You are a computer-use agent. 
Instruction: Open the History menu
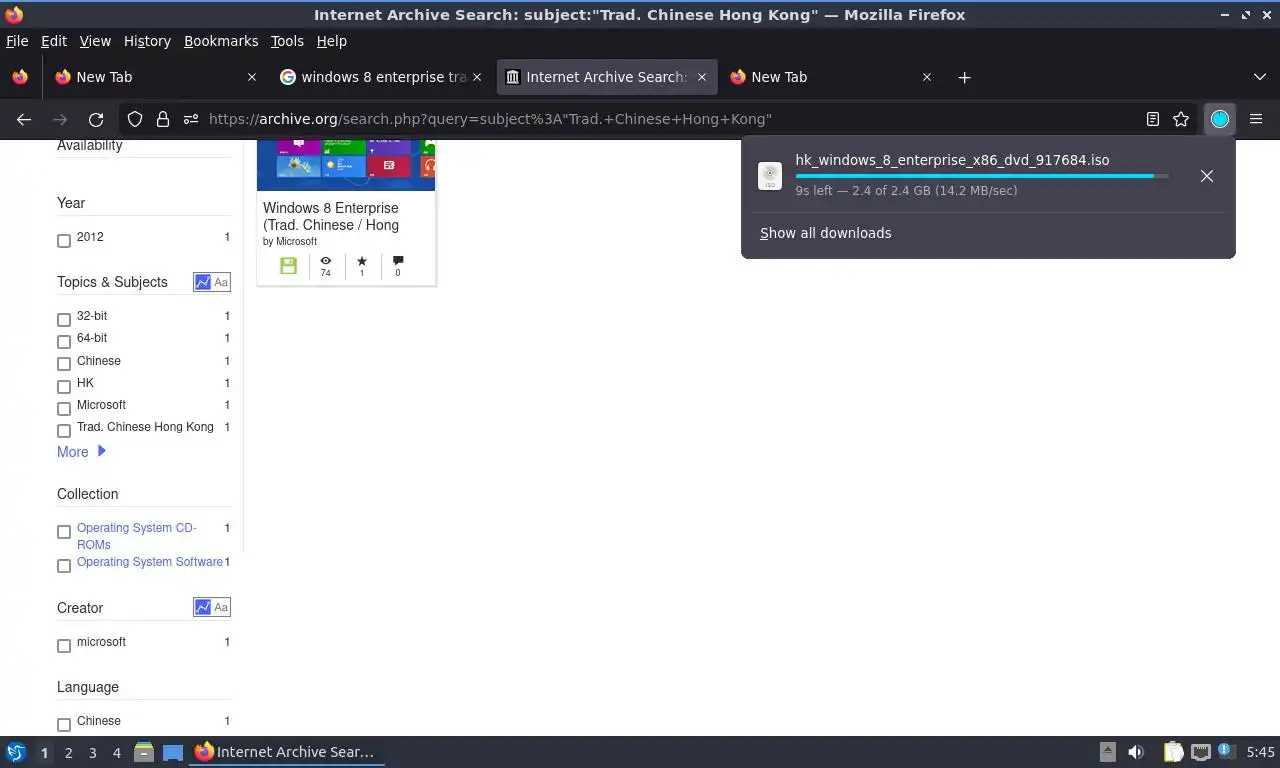coord(147,41)
